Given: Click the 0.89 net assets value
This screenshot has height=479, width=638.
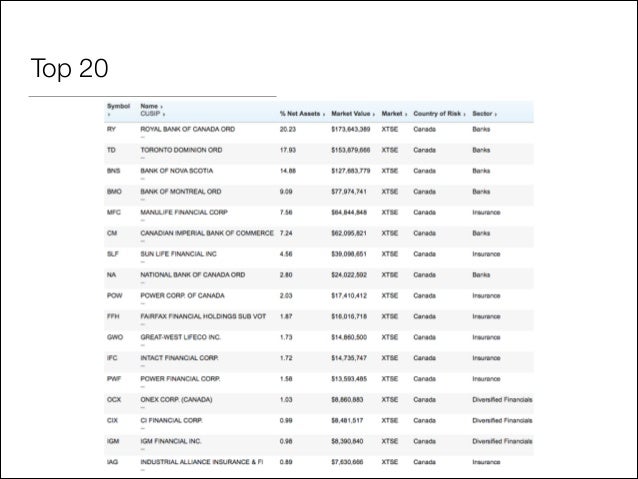Looking at the screenshot, I should point(286,462).
